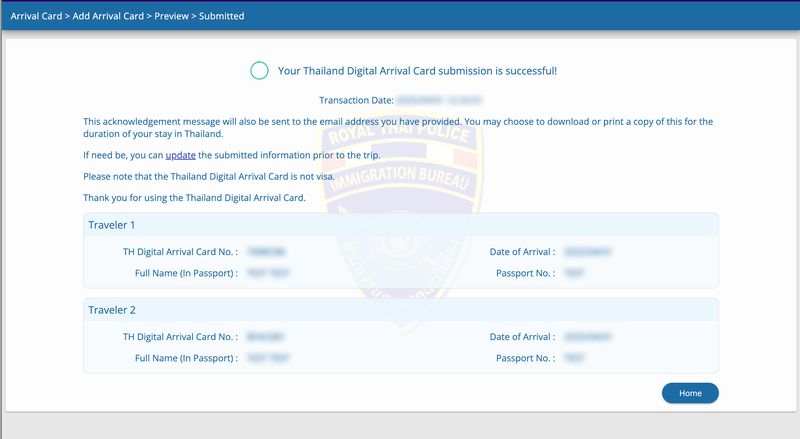Image resolution: width=800 pixels, height=439 pixels.
Task: Go to Arrival Card breadcrumb
Action: [36, 16]
